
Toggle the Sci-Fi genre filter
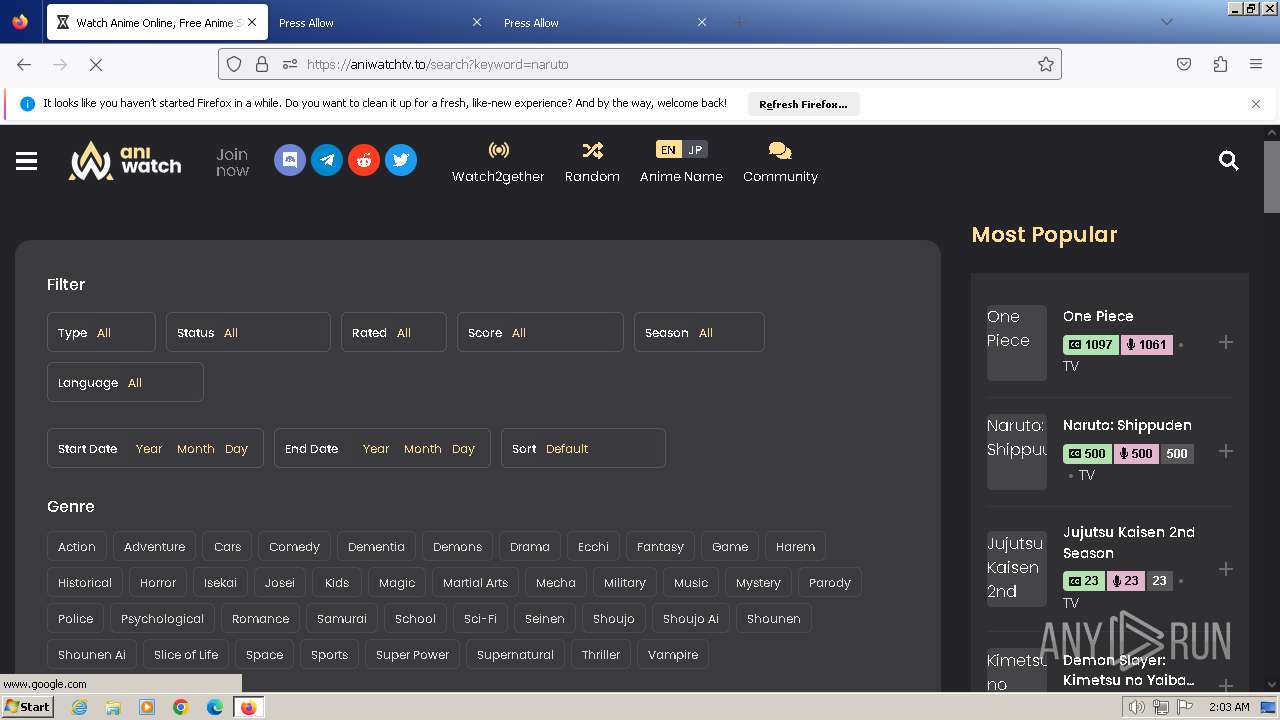(480, 619)
